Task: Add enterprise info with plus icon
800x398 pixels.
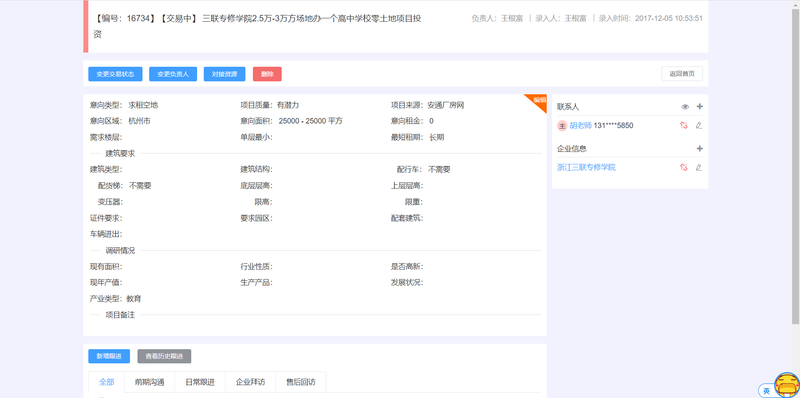Action: [699, 148]
